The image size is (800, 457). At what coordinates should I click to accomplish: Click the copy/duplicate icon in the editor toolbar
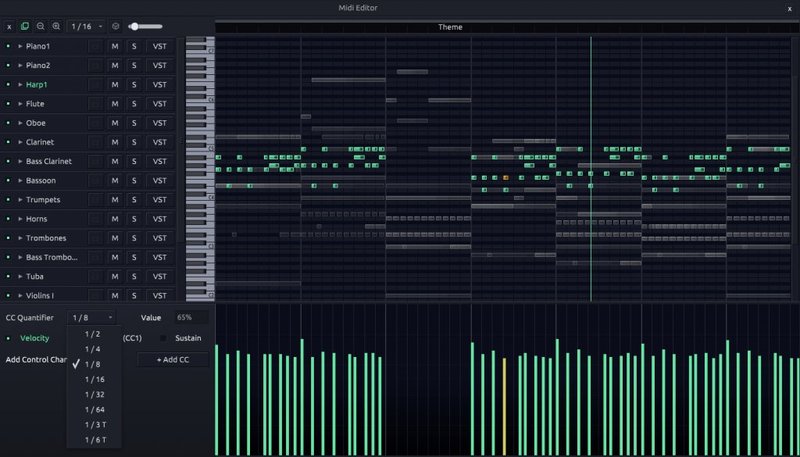point(25,26)
